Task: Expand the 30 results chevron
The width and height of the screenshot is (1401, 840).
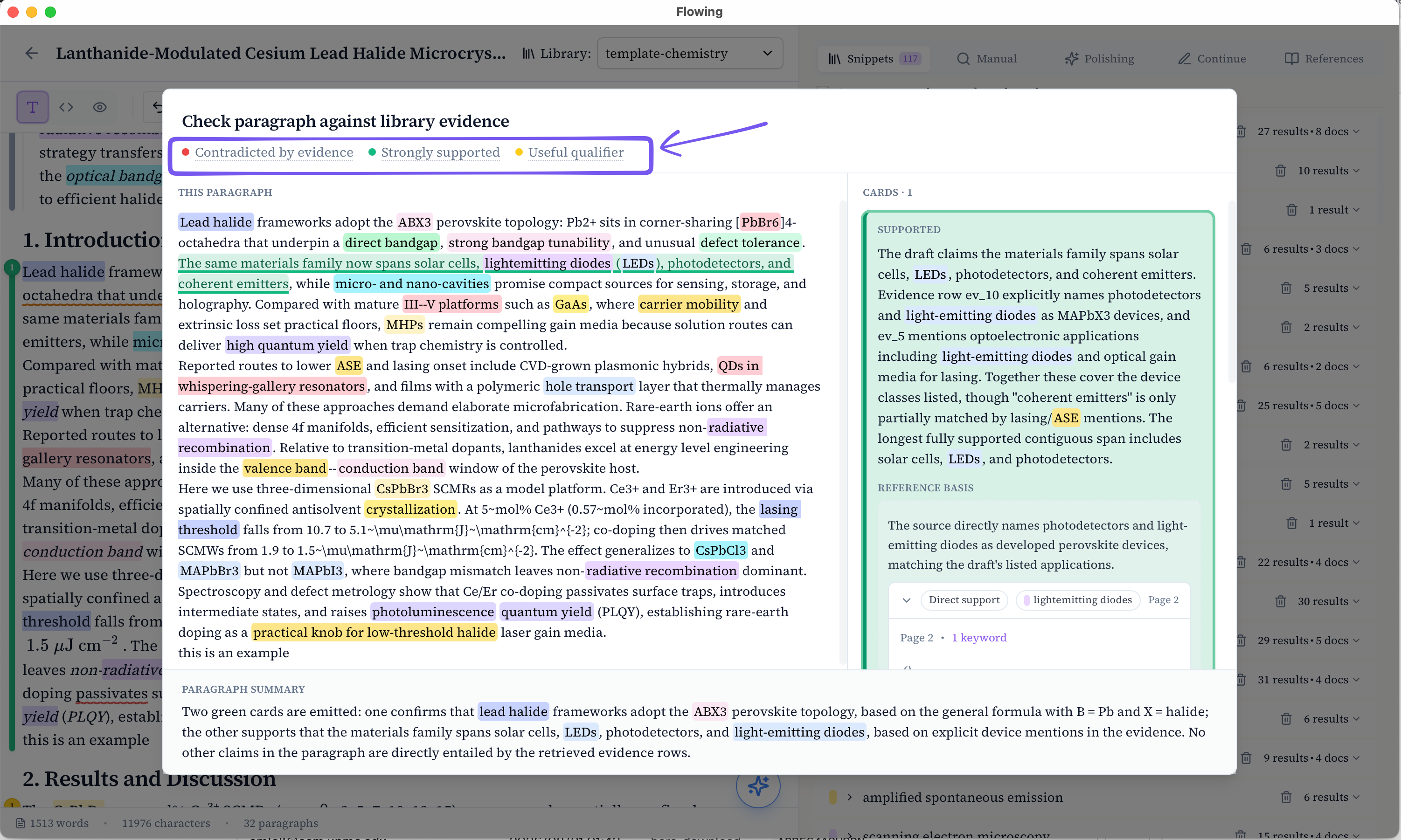Action: (x=1356, y=601)
